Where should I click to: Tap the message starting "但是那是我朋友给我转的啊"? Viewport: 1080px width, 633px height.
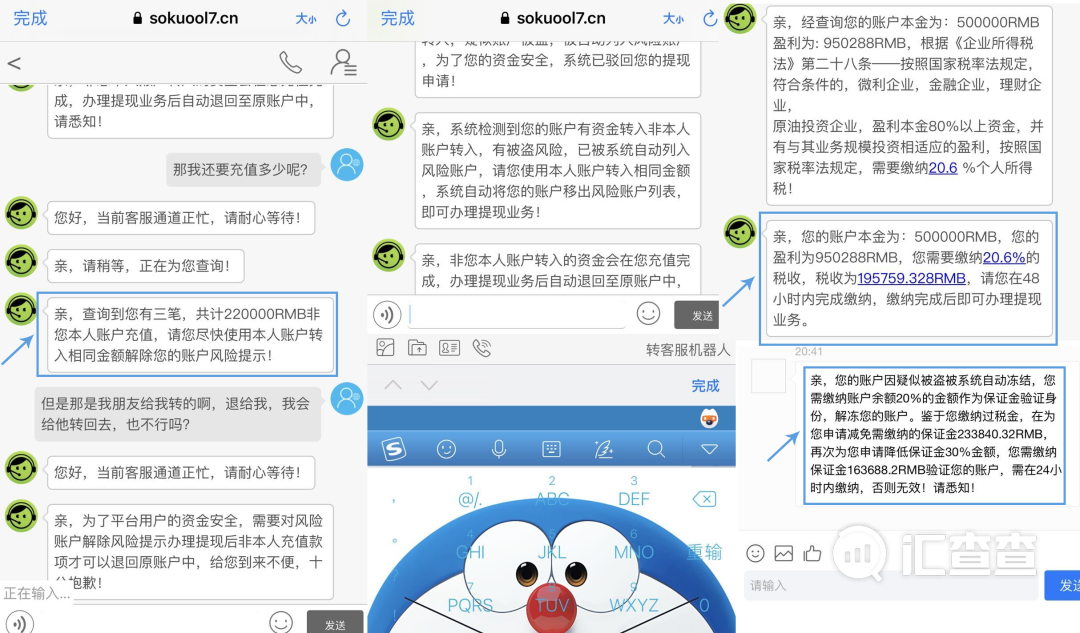tap(178, 414)
